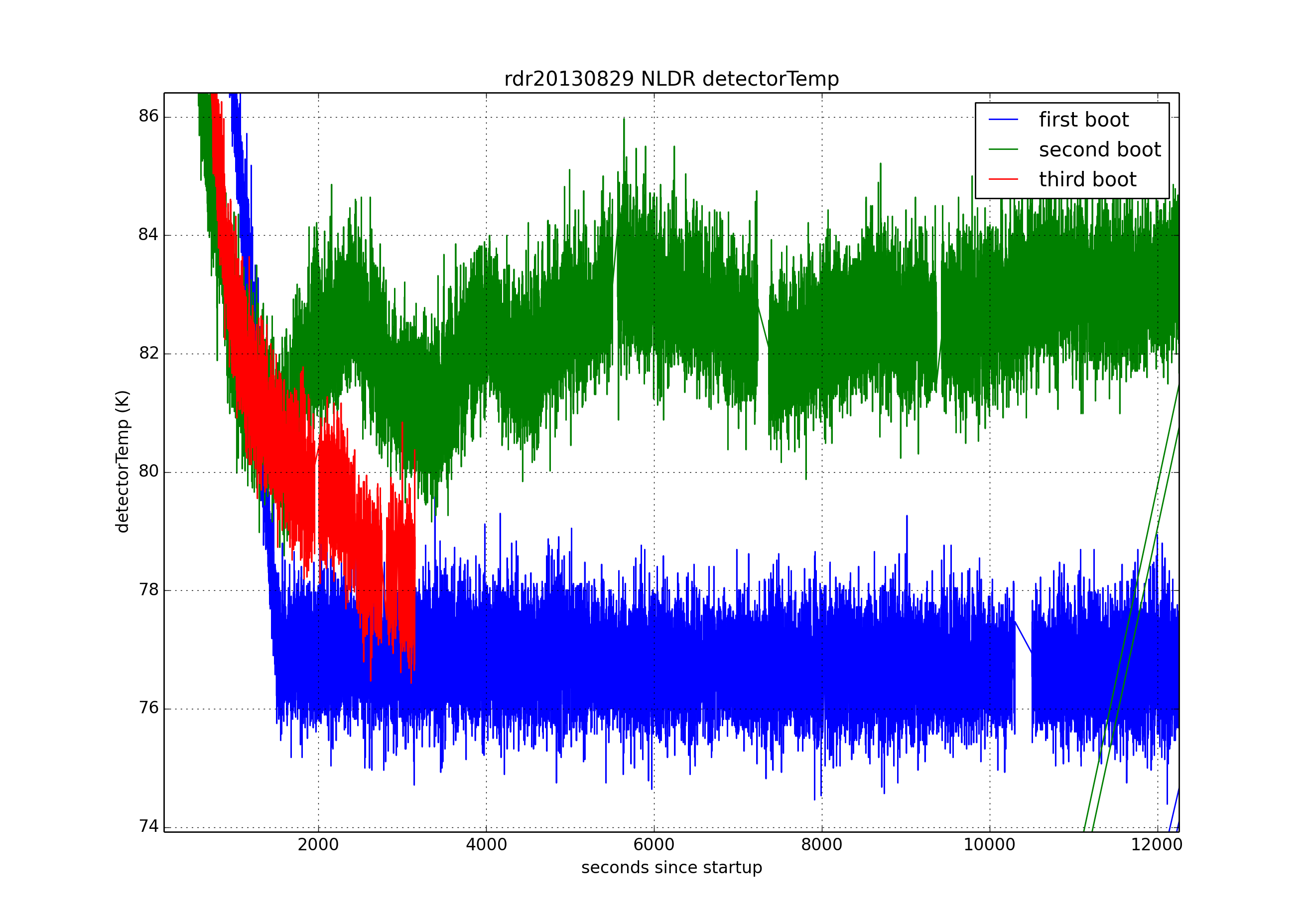1310x924 pixels.
Task: Click the 80 tick on y-axis
Action: (148, 471)
